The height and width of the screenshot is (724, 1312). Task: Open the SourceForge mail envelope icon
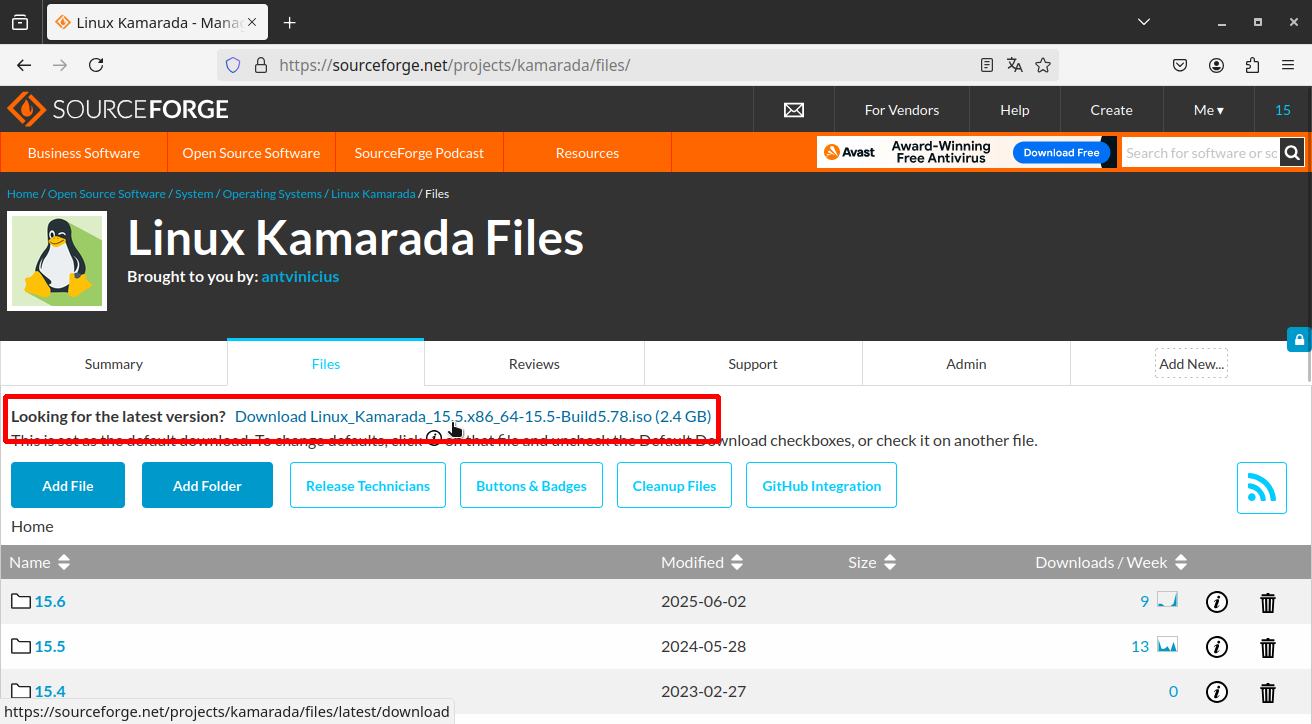click(x=794, y=110)
